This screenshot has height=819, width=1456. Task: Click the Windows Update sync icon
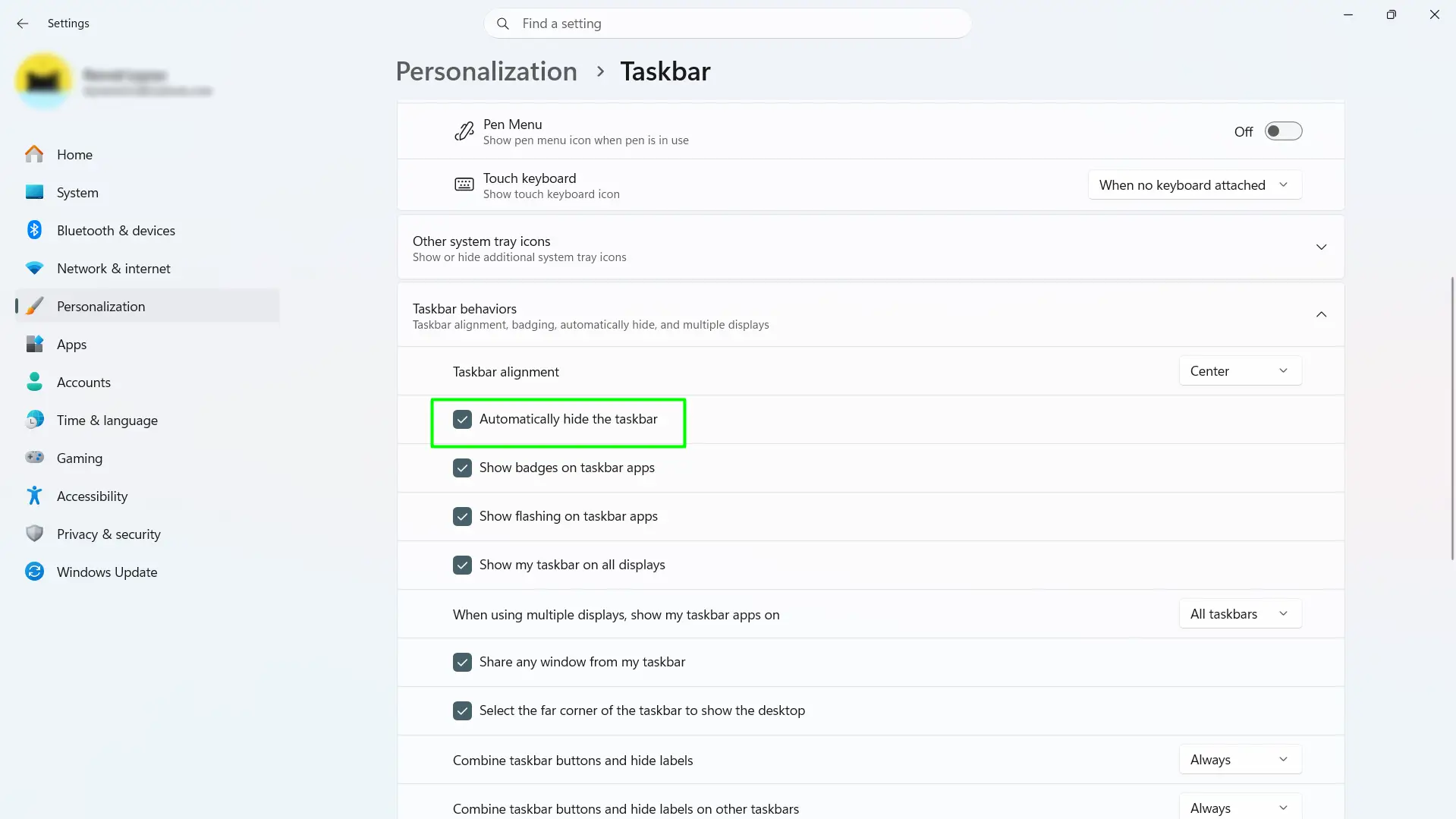tap(34, 572)
